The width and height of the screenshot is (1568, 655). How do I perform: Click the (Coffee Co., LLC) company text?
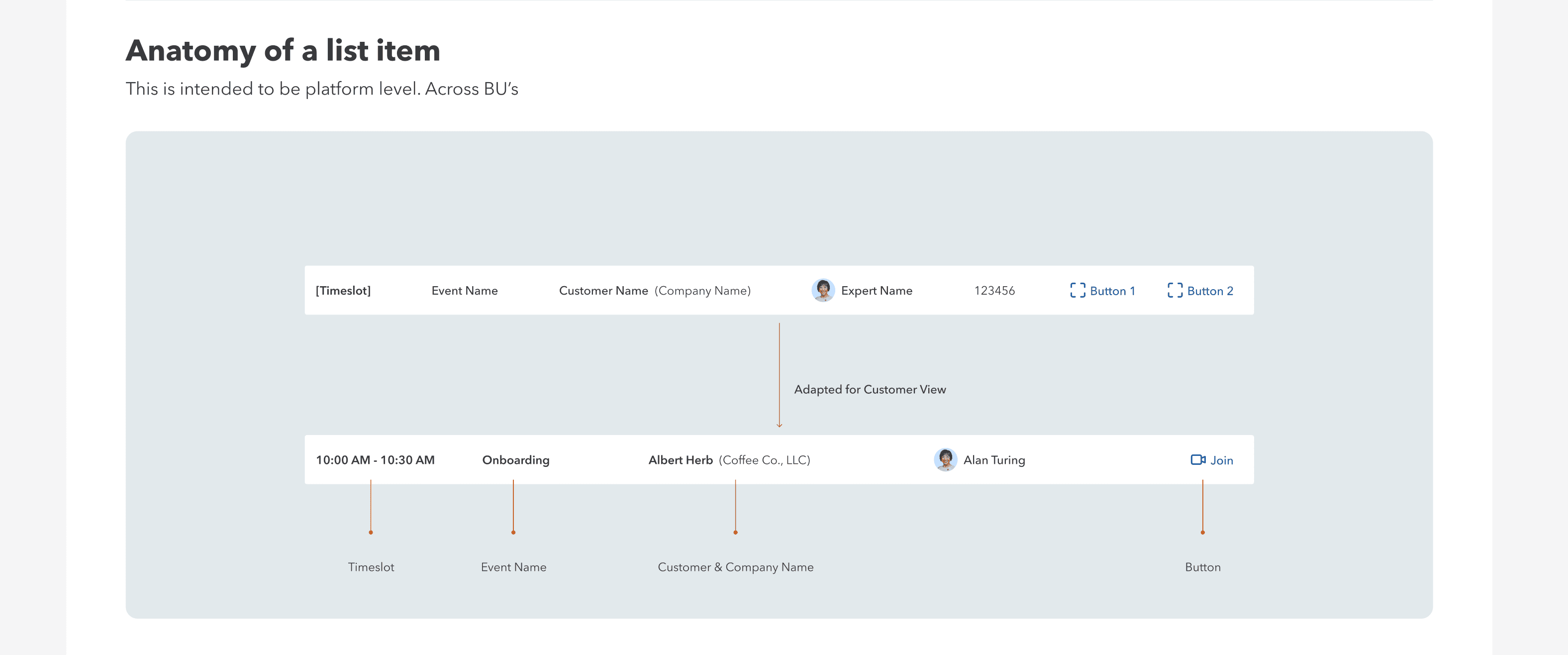click(x=765, y=460)
